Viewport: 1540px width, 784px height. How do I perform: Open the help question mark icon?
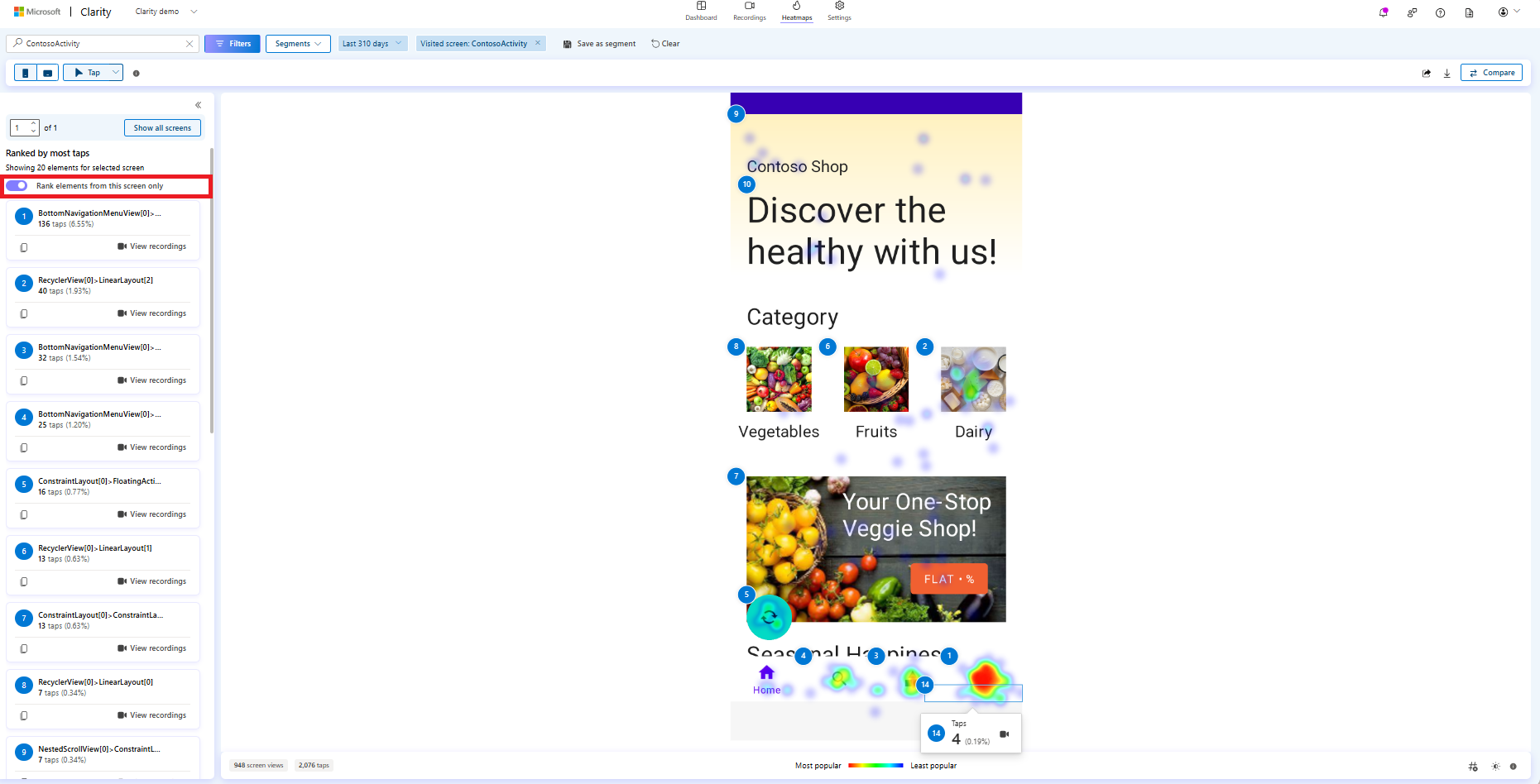pyautogui.click(x=1440, y=12)
